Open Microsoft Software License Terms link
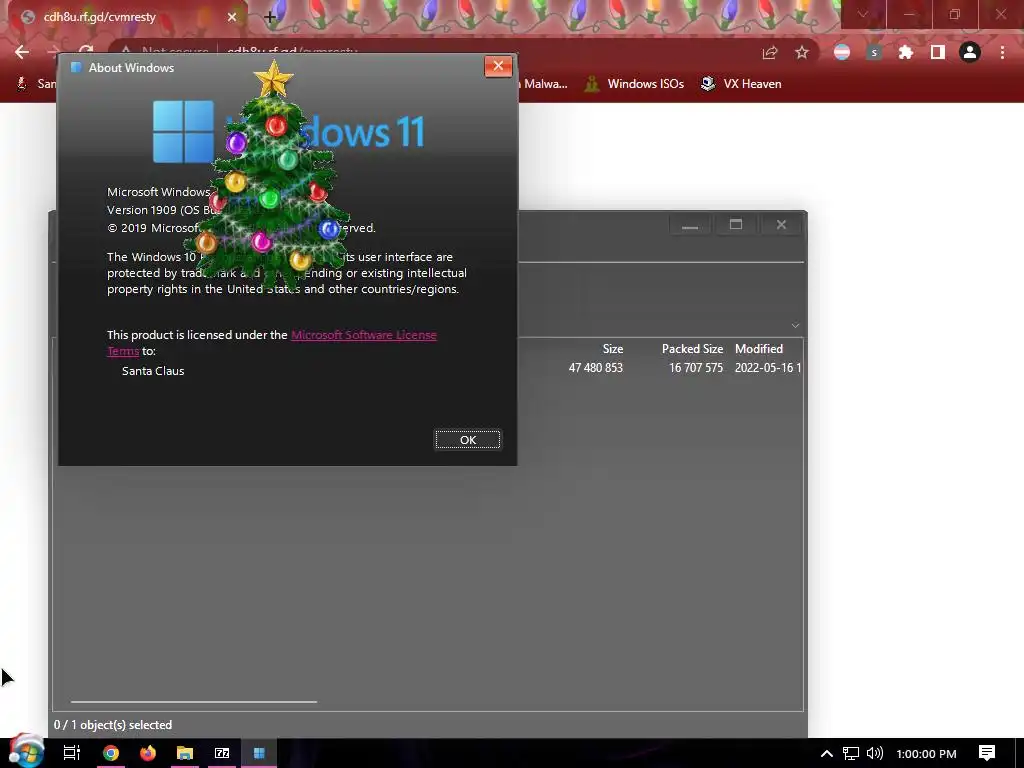Viewport: 1024px width, 768px height. tap(364, 335)
